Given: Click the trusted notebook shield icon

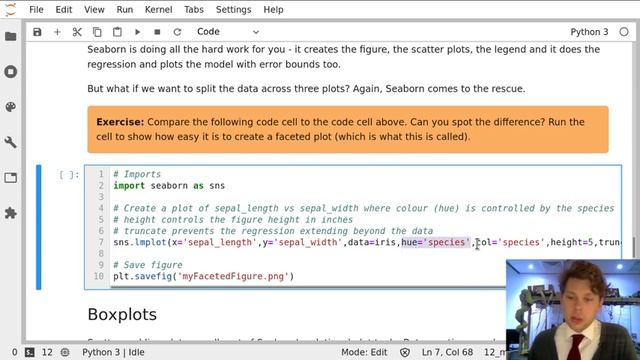Looking at the screenshot, I should (404, 352).
